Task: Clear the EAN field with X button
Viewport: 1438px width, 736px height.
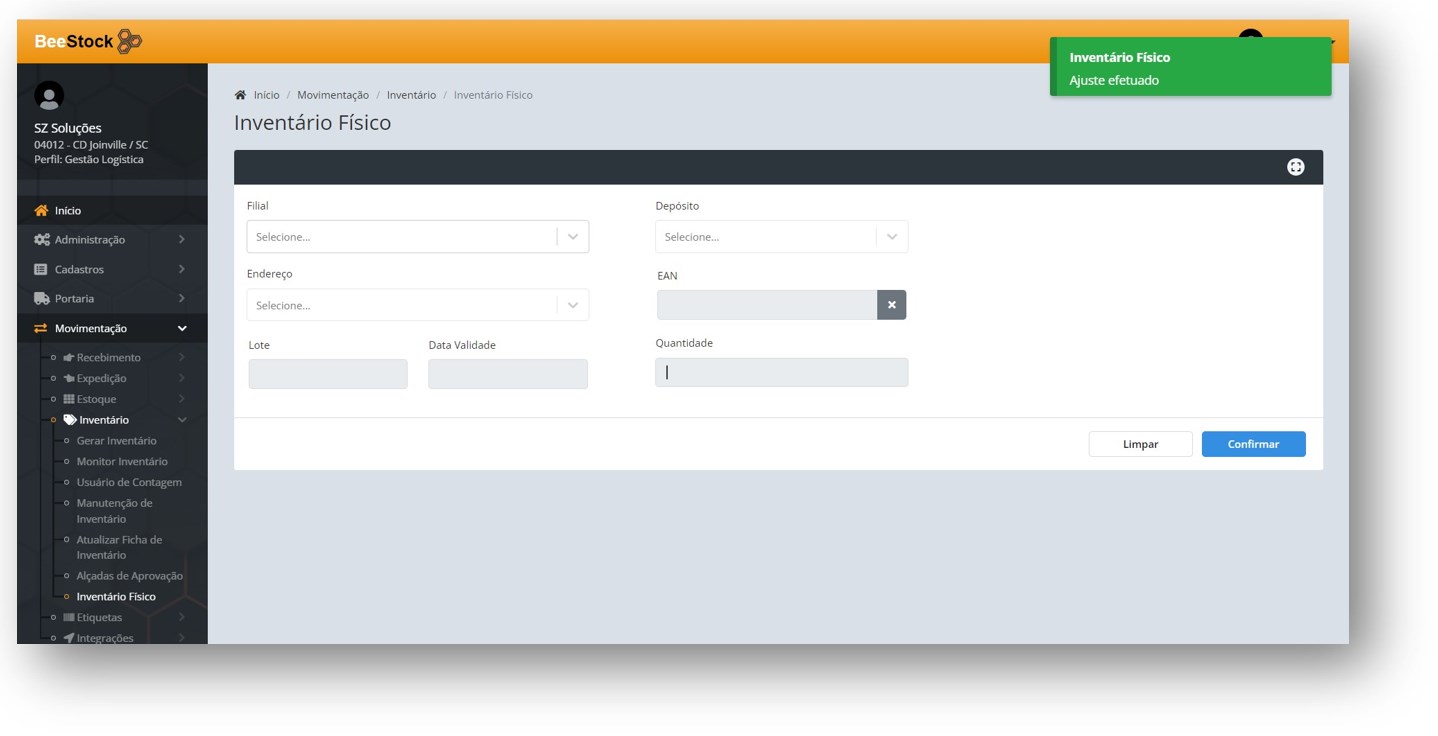Action: click(891, 305)
